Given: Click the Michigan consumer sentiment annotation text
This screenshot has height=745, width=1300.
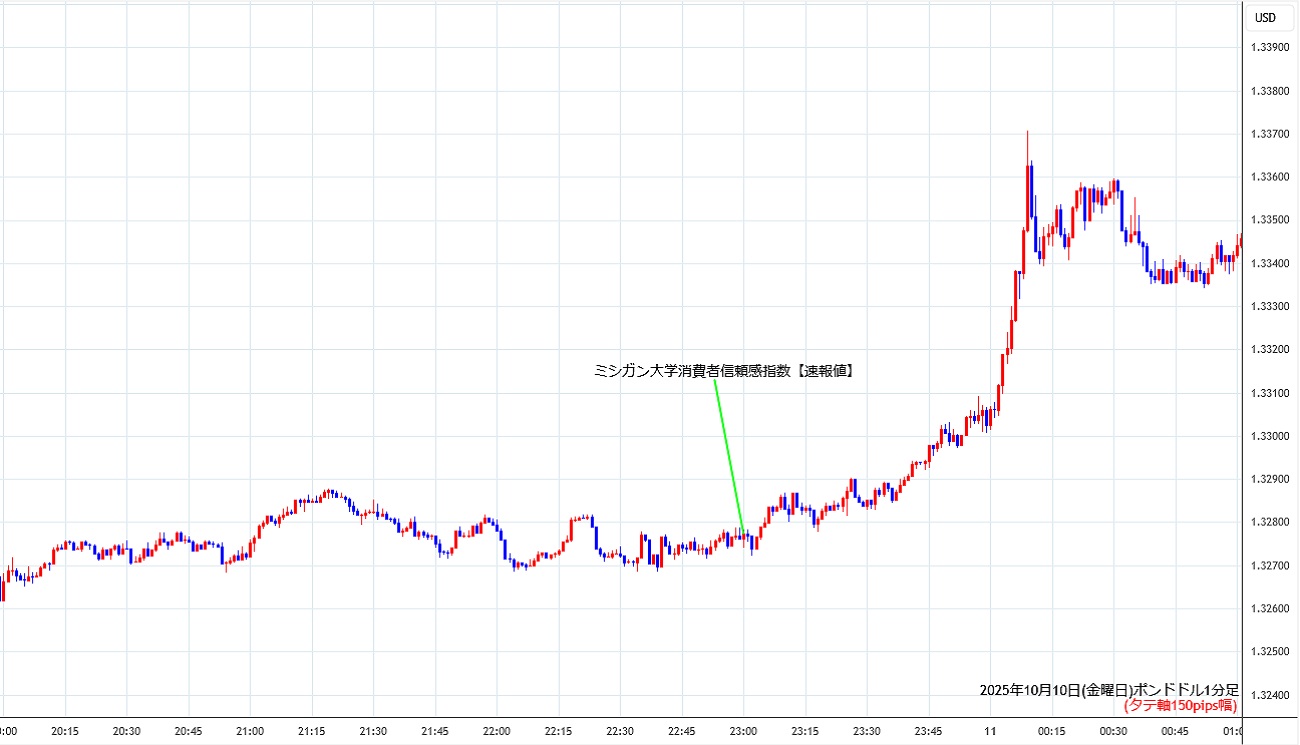Looking at the screenshot, I should tap(730, 371).
